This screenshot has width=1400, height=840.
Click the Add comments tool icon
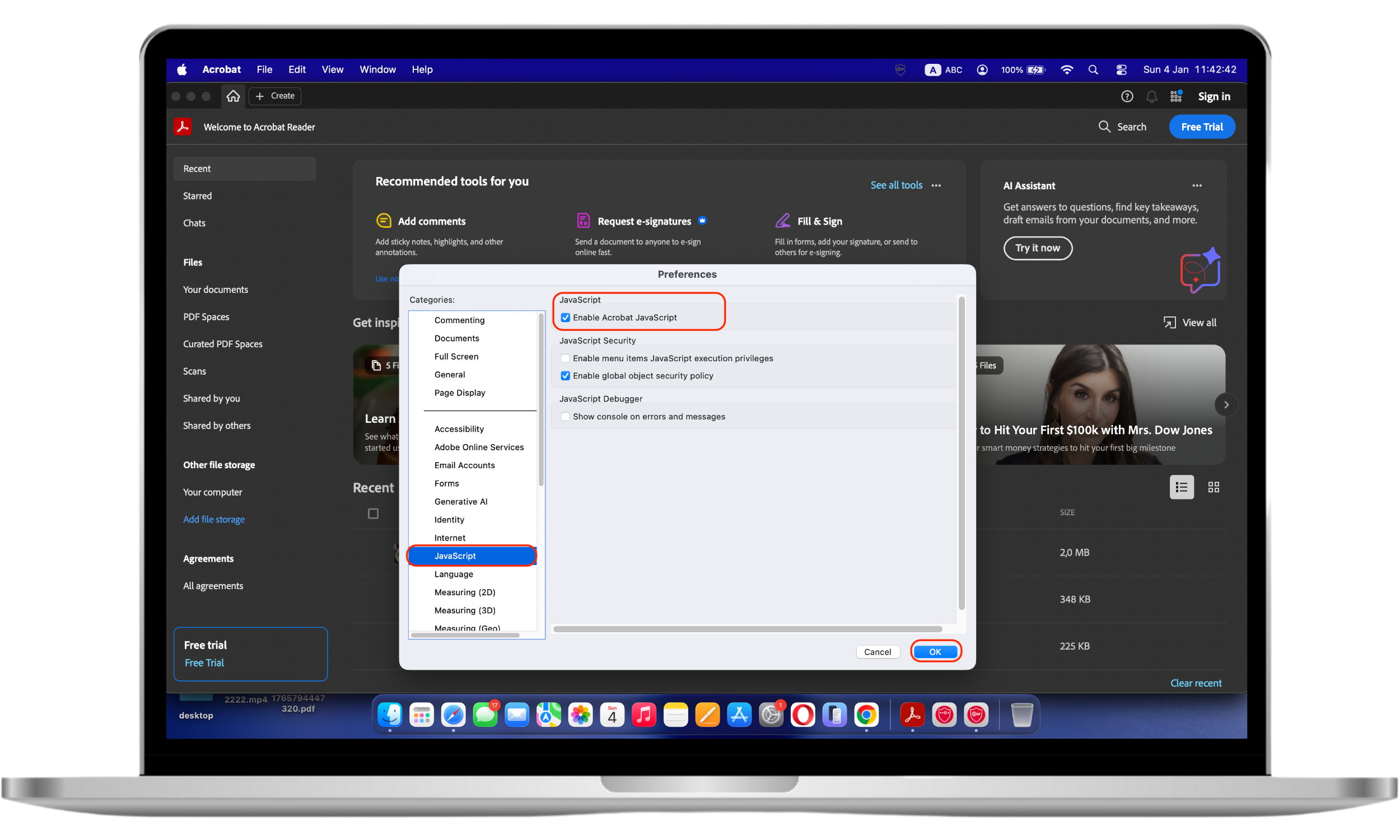[x=383, y=221]
